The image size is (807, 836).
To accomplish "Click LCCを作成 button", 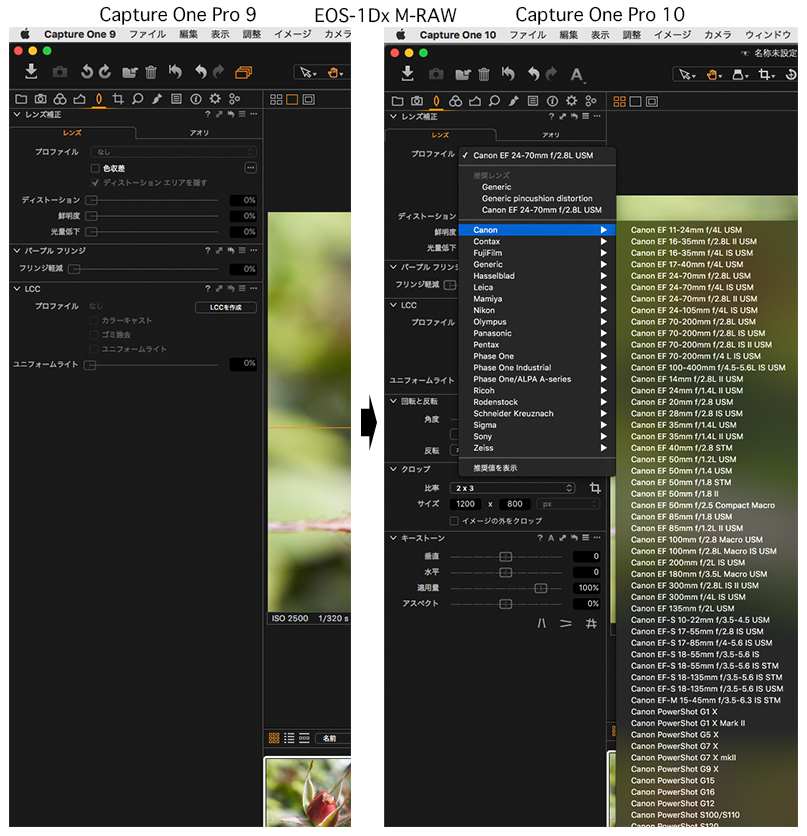I will point(225,307).
